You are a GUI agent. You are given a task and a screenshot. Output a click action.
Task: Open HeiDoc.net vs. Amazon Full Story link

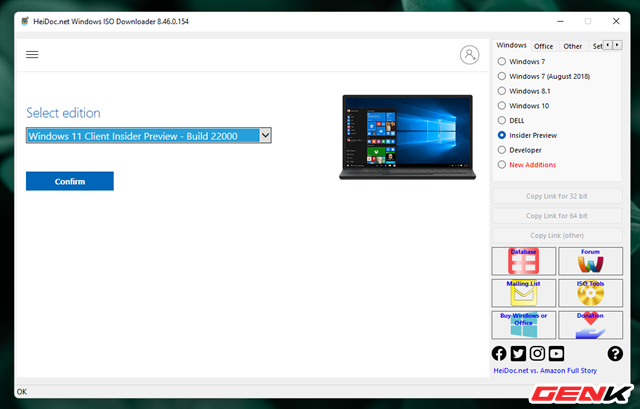point(545,371)
